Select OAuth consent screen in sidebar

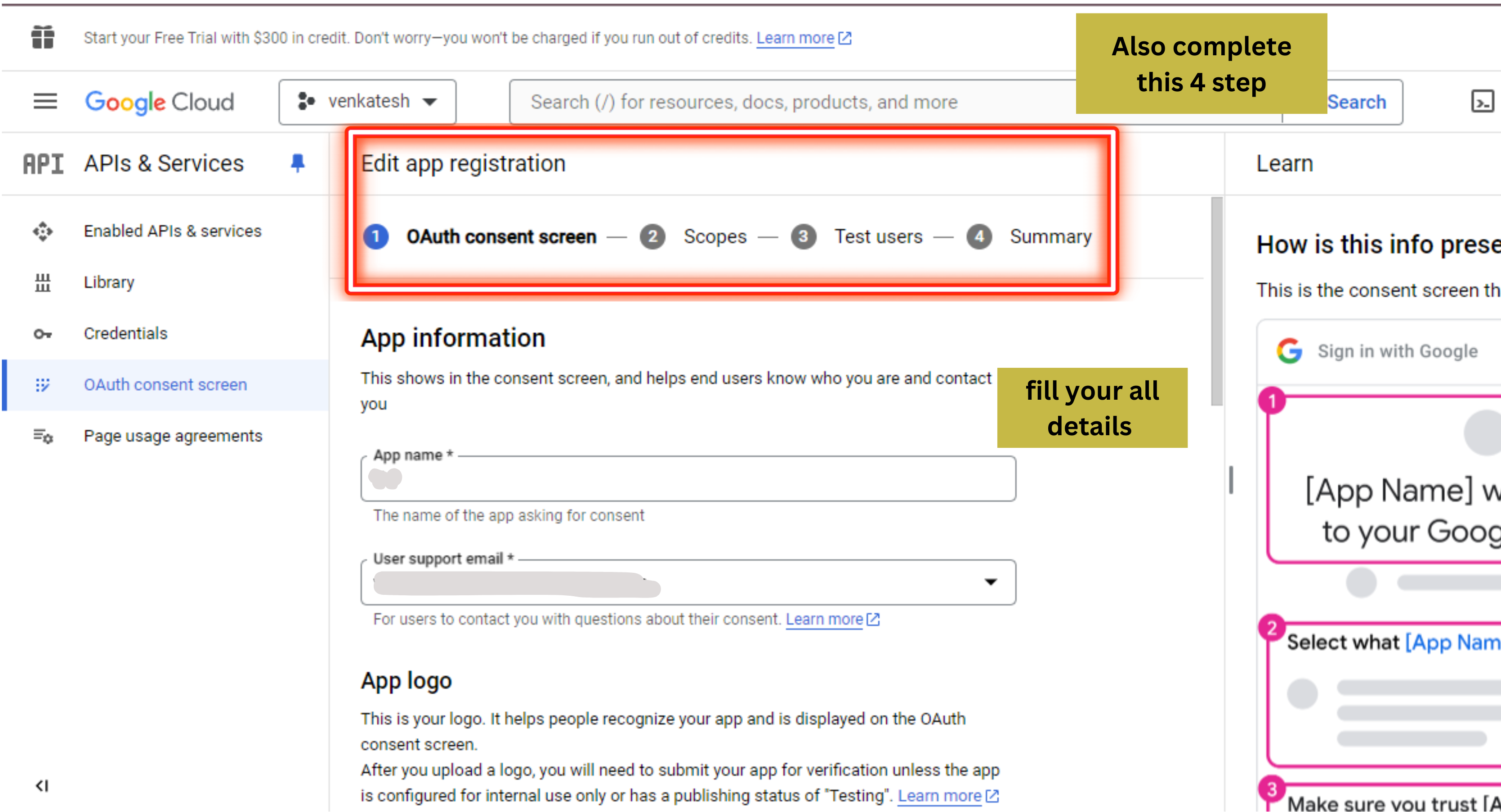(x=165, y=385)
